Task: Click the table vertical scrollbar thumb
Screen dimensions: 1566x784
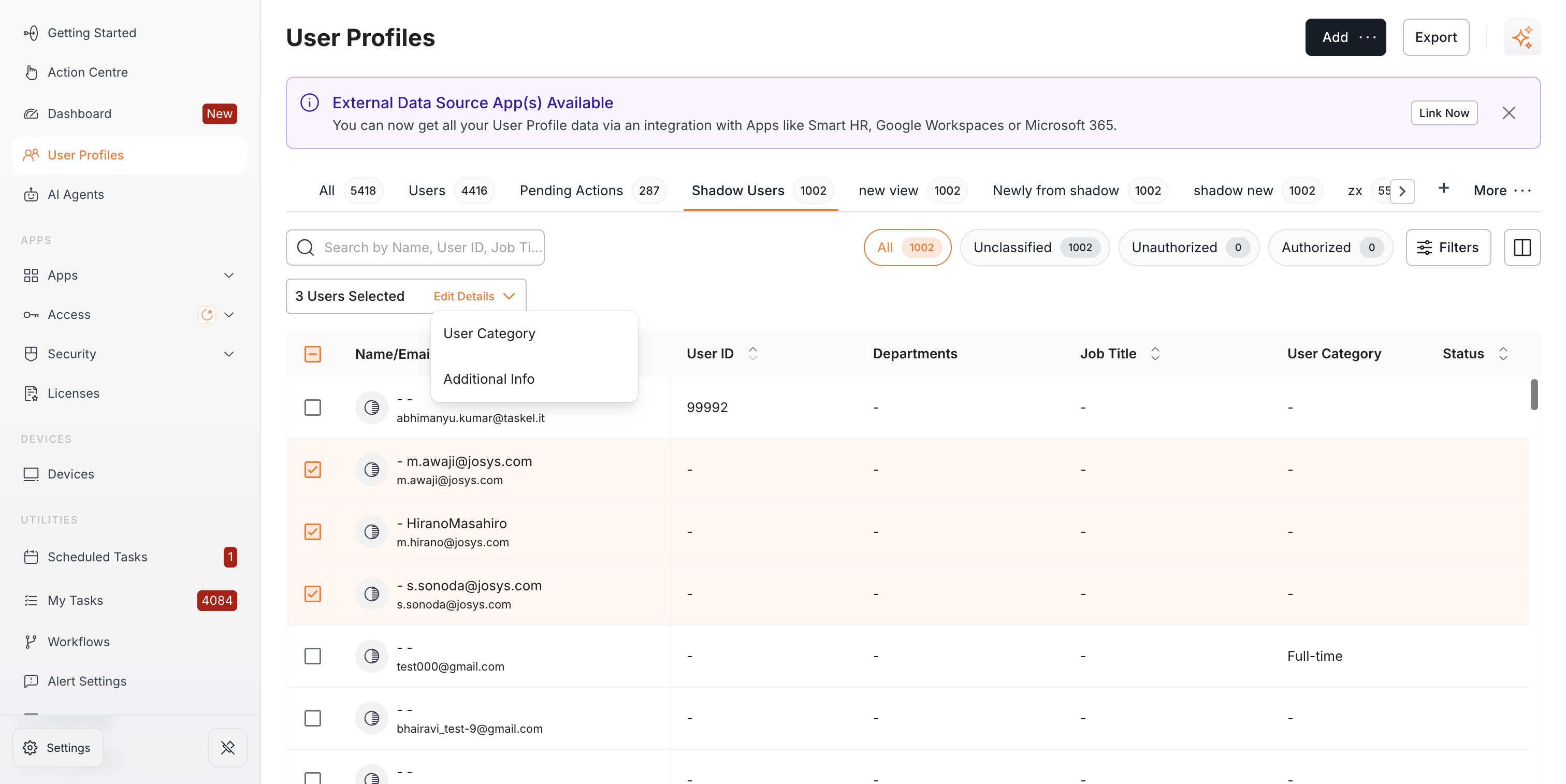Action: (x=1534, y=395)
